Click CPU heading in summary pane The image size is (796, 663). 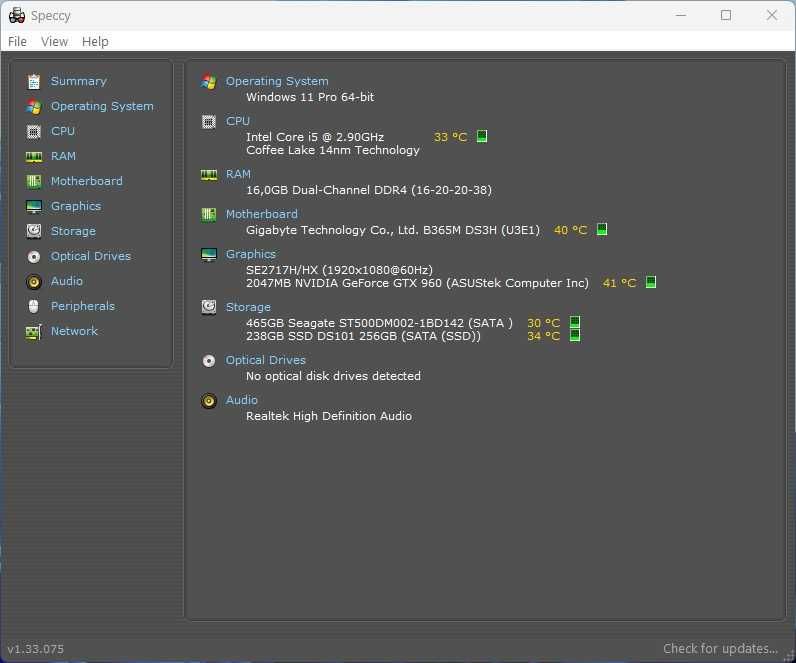[238, 121]
